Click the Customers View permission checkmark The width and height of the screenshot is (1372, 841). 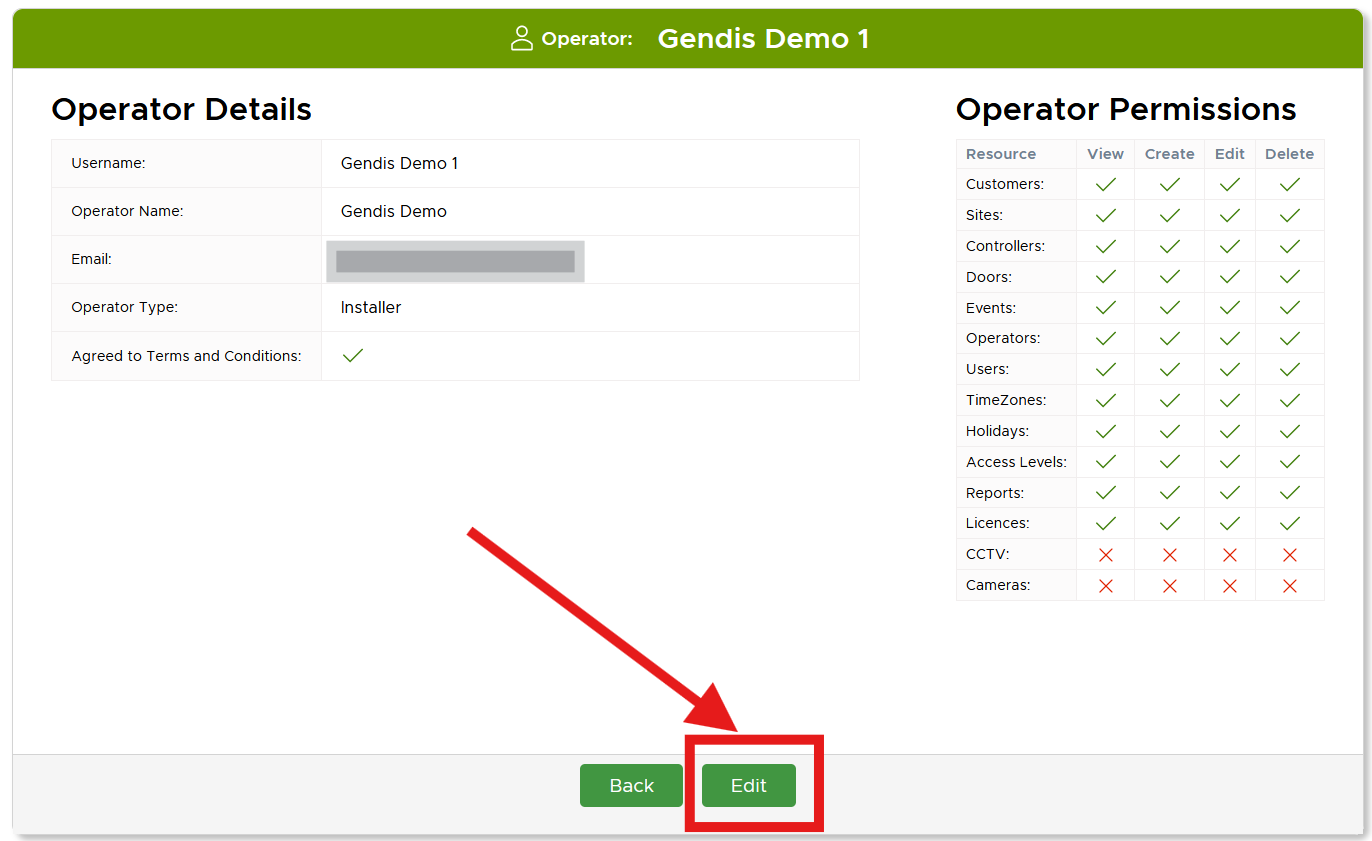click(x=1105, y=185)
